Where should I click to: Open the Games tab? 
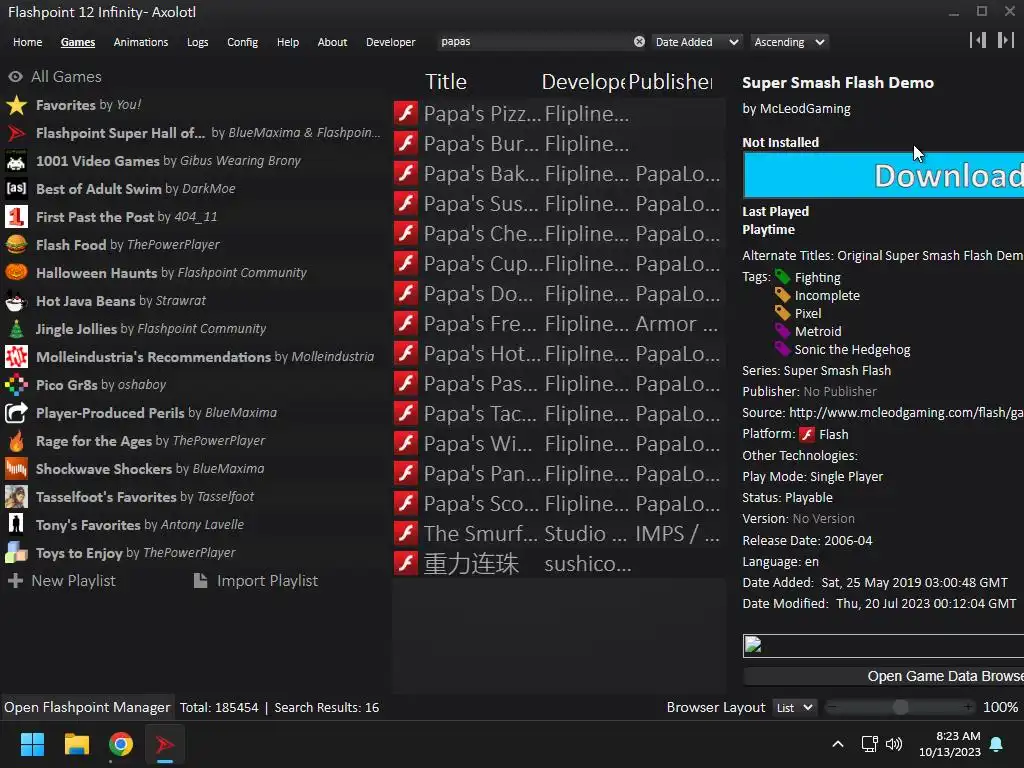78,42
